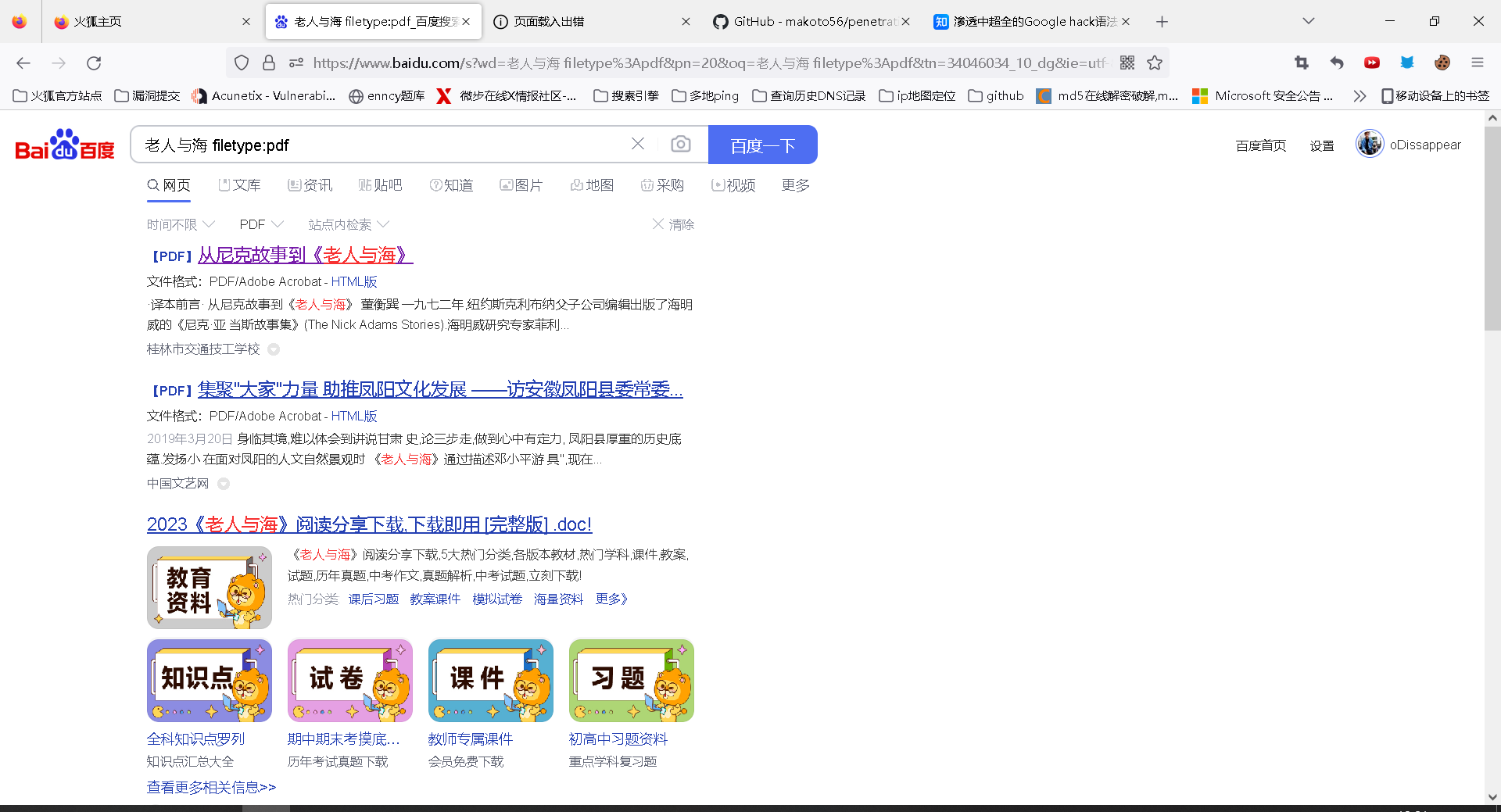Image resolution: width=1501 pixels, height=812 pixels.
Task: Expand the 站点内检索 dropdown
Action: pos(348,224)
